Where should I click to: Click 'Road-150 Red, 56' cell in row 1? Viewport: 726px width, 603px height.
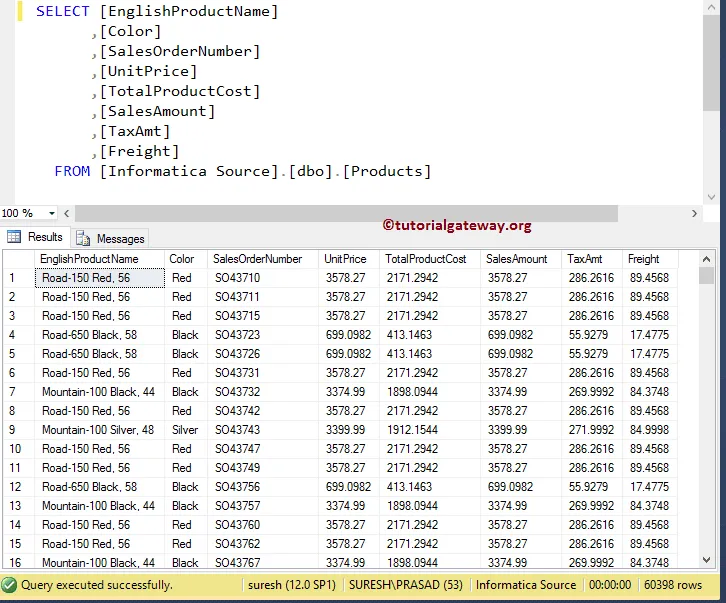point(99,278)
